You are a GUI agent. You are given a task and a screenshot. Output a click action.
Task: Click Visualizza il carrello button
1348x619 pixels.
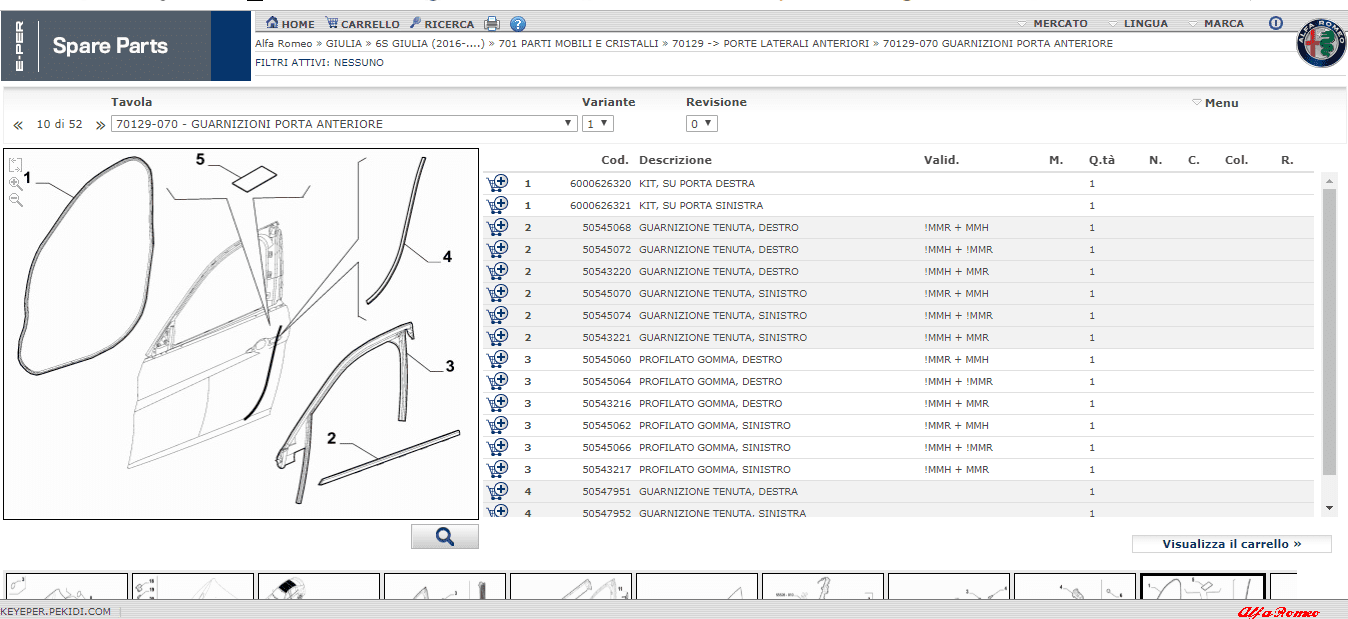click(1231, 544)
